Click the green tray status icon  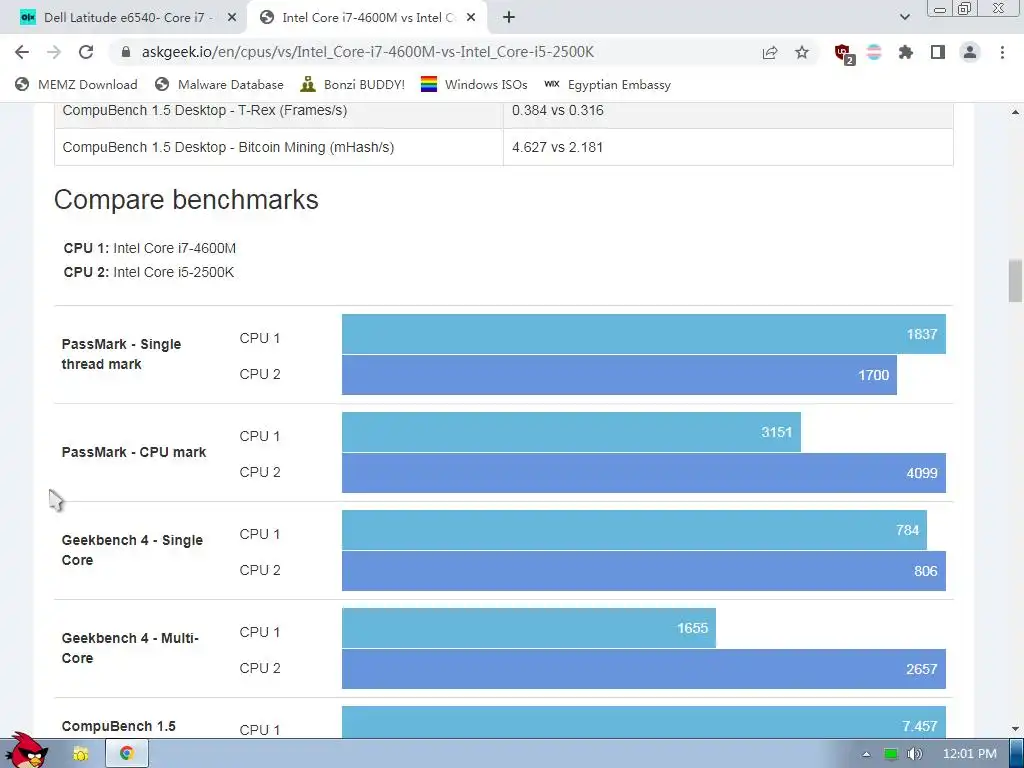(890, 754)
